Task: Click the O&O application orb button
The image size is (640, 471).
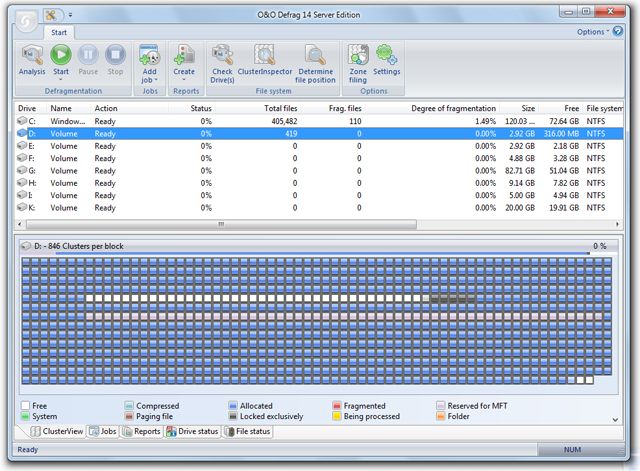Action: click(x=27, y=21)
